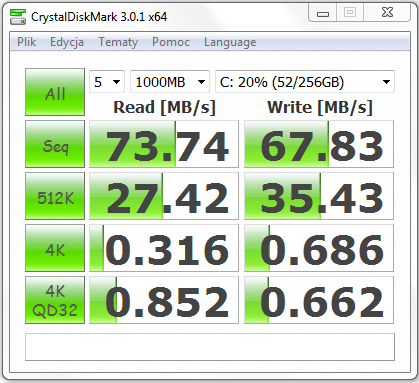Viewport: 419px width, 383px height.
Task: Click the Seq write result 67.83
Action: coord(319,144)
